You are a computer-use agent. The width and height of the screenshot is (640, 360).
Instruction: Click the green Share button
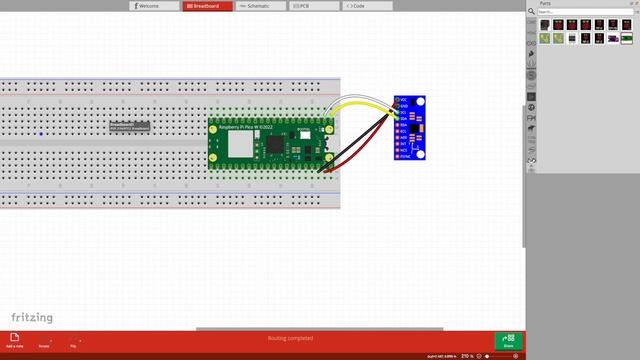(508, 341)
